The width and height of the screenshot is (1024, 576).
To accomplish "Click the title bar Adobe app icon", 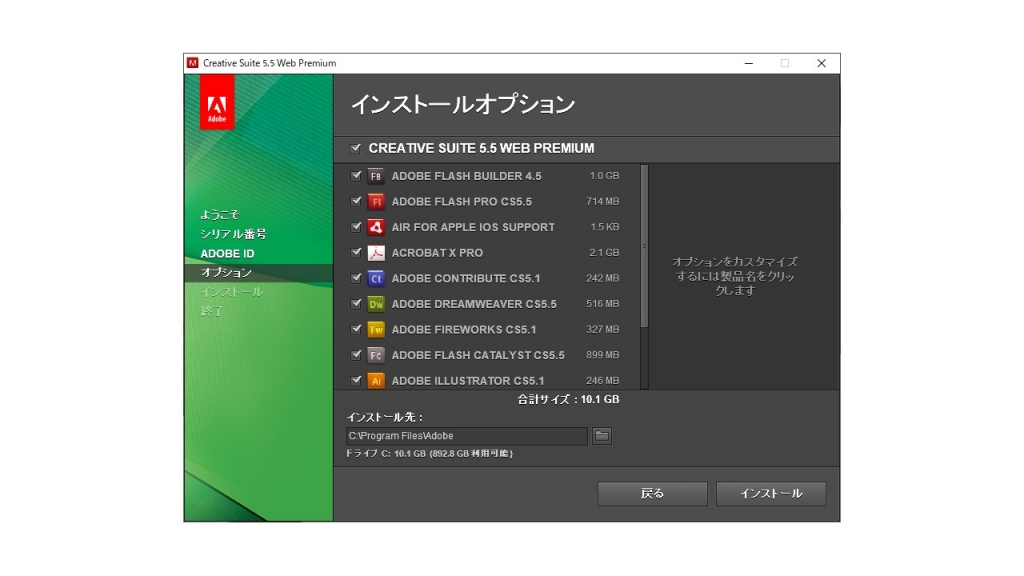I will (x=193, y=63).
